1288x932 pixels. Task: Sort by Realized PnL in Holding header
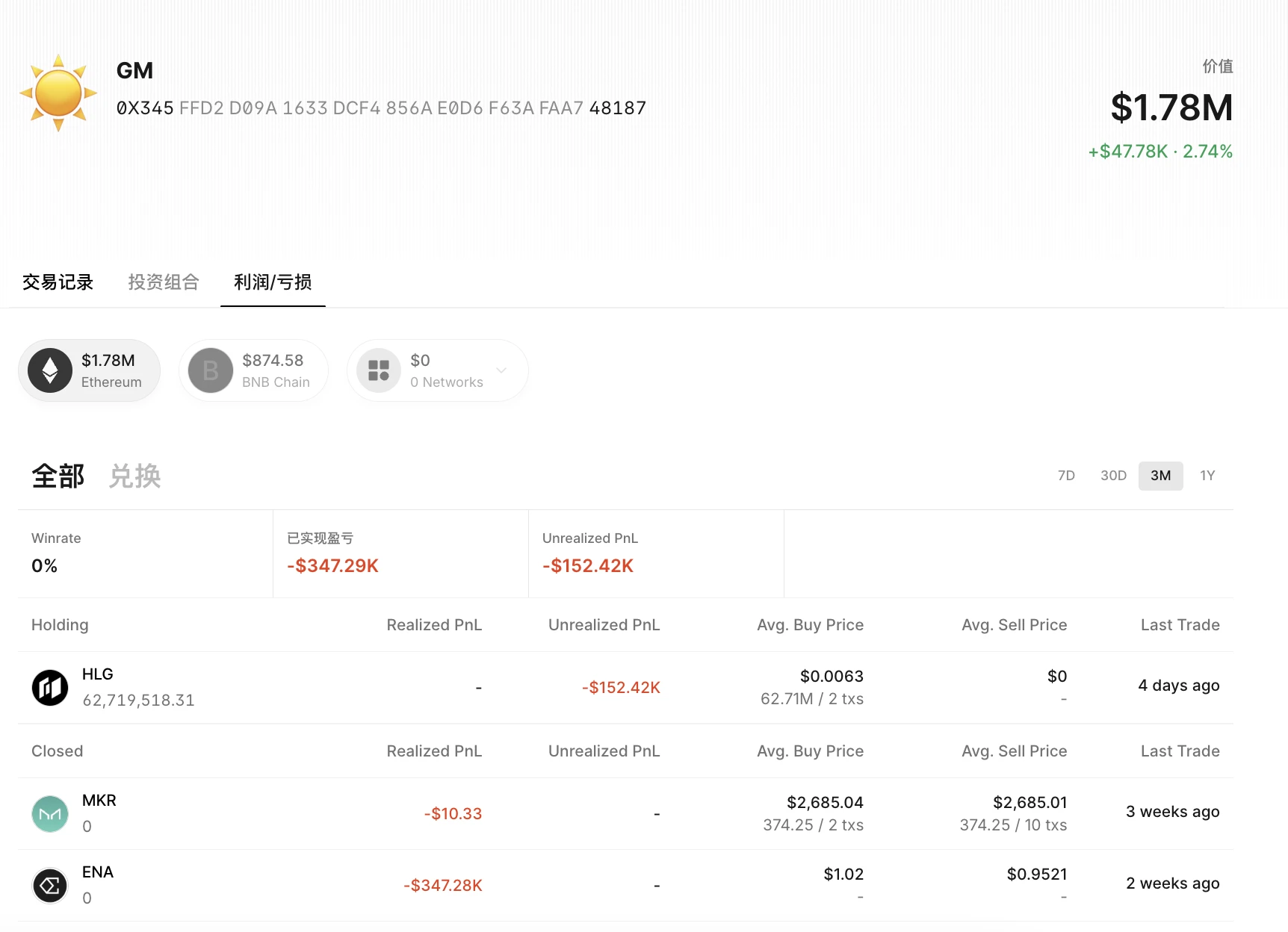[434, 625]
